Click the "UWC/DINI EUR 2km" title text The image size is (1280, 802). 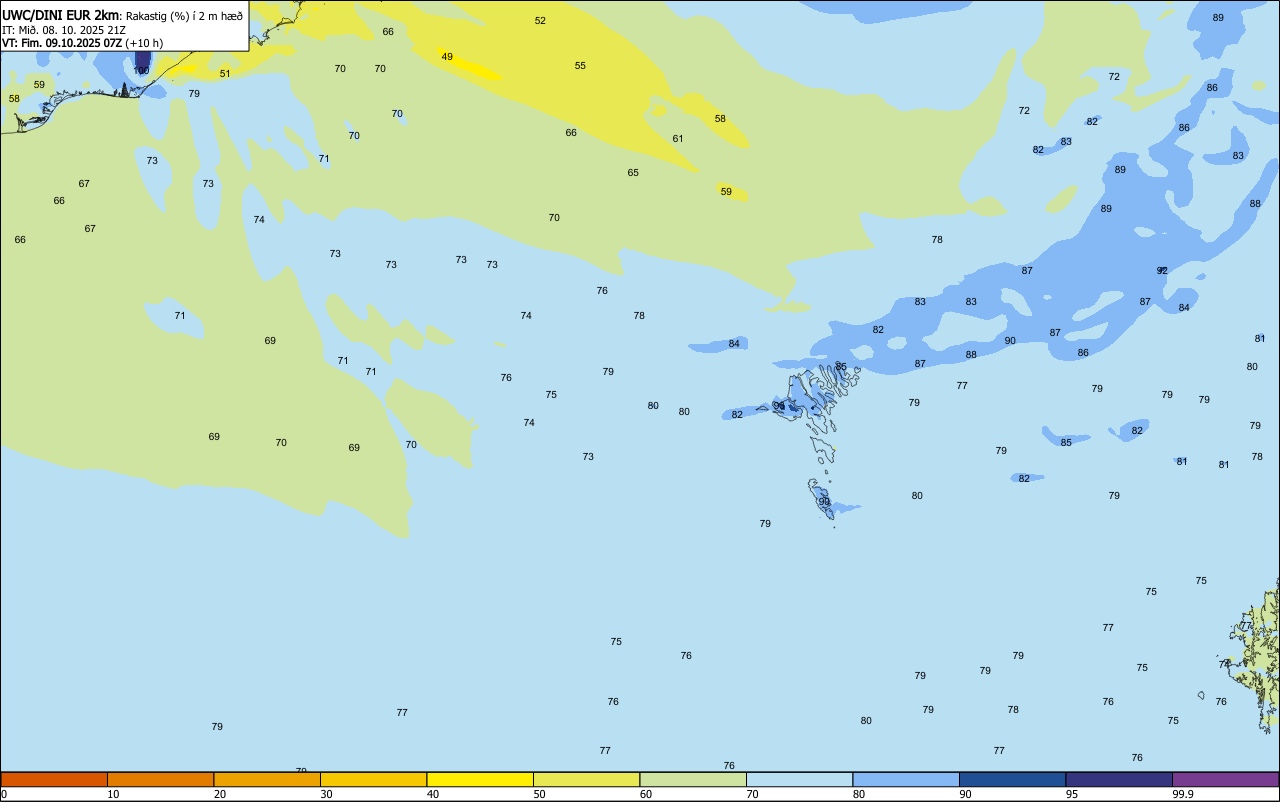tap(61, 15)
